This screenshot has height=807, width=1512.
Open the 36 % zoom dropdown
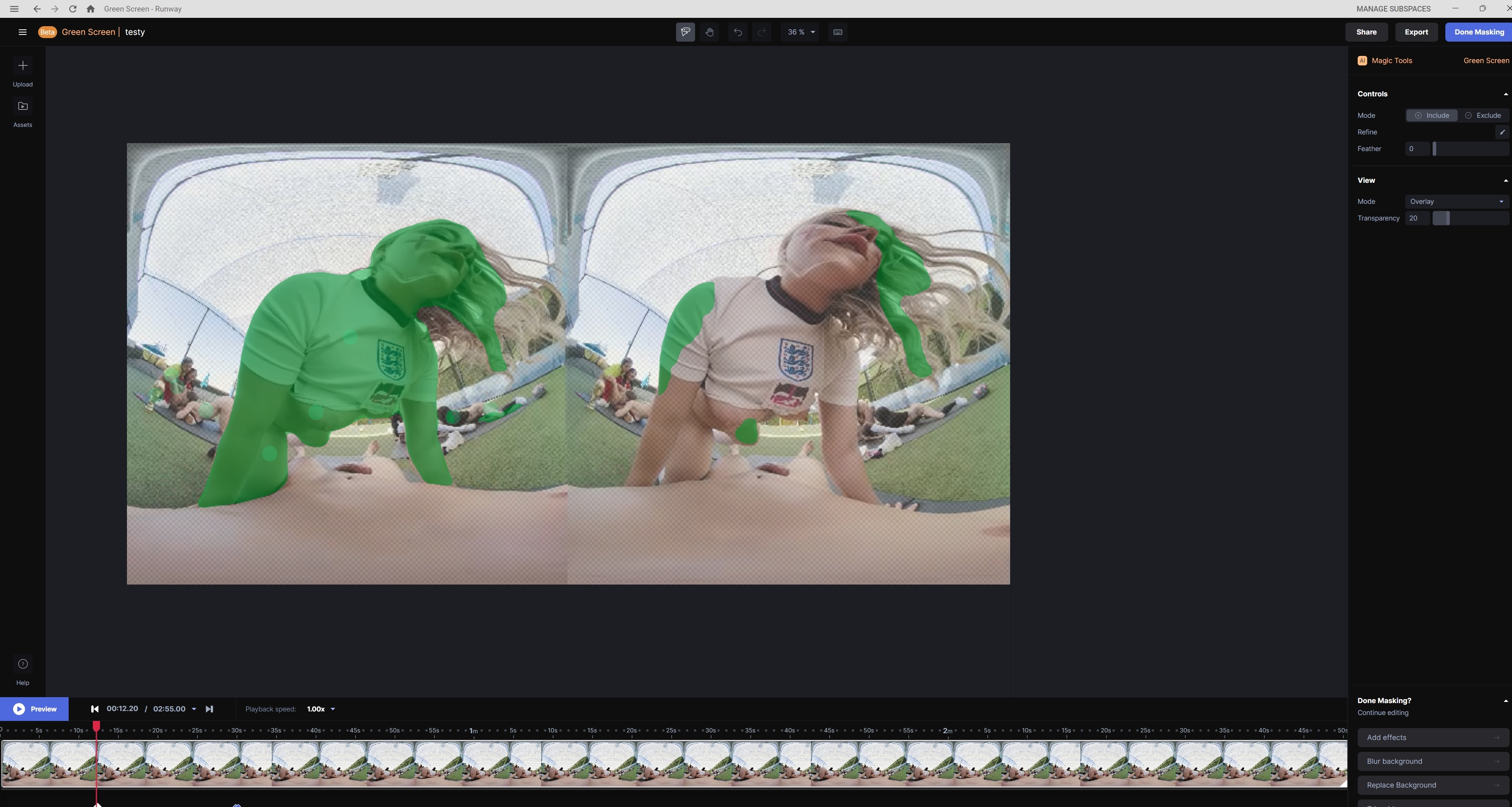coord(801,32)
